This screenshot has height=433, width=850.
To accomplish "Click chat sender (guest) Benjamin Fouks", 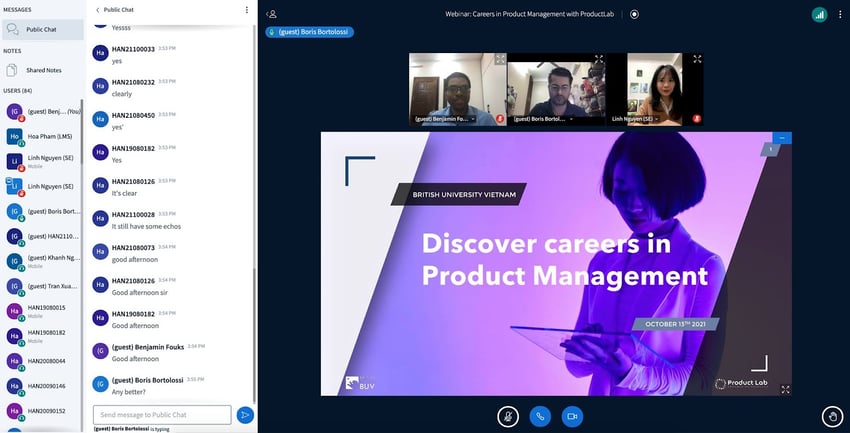I will coord(148,347).
